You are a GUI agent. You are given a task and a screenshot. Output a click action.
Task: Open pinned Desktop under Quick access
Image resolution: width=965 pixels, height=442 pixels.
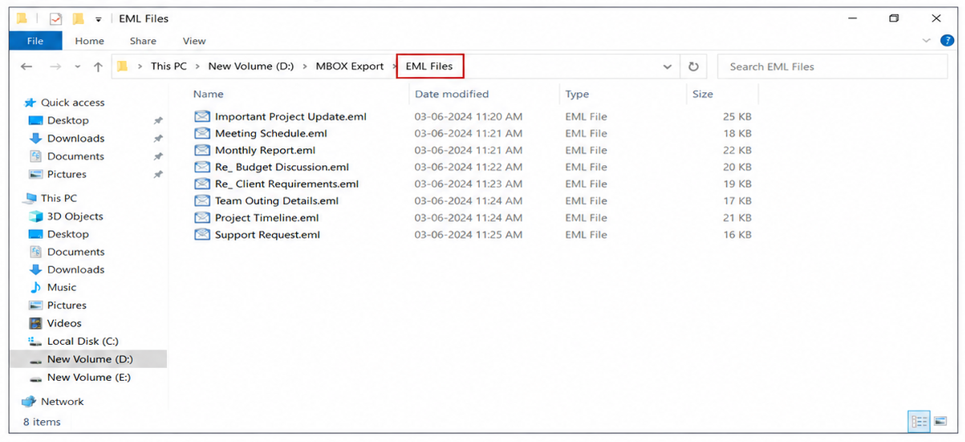68,121
